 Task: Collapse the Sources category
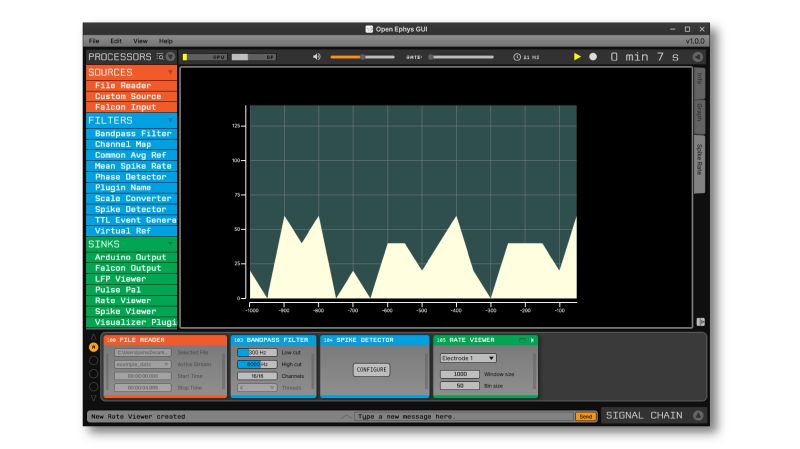pos(170,72)
